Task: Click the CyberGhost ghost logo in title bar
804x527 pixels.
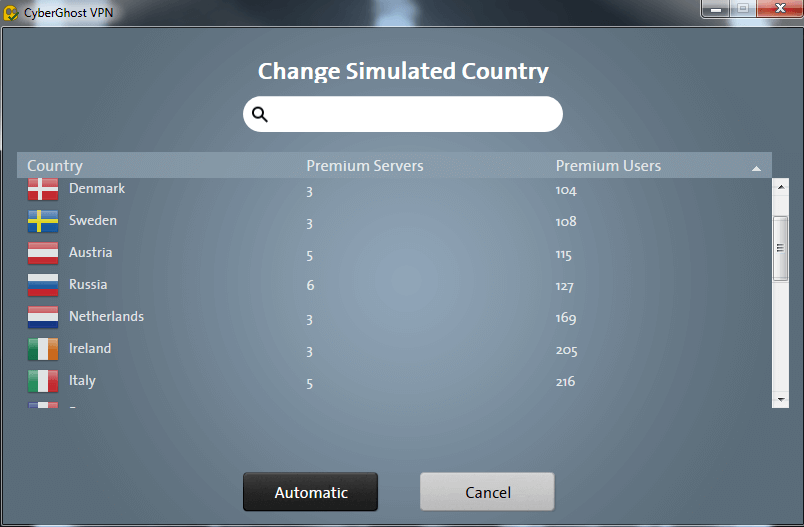Action: point(12,12)
